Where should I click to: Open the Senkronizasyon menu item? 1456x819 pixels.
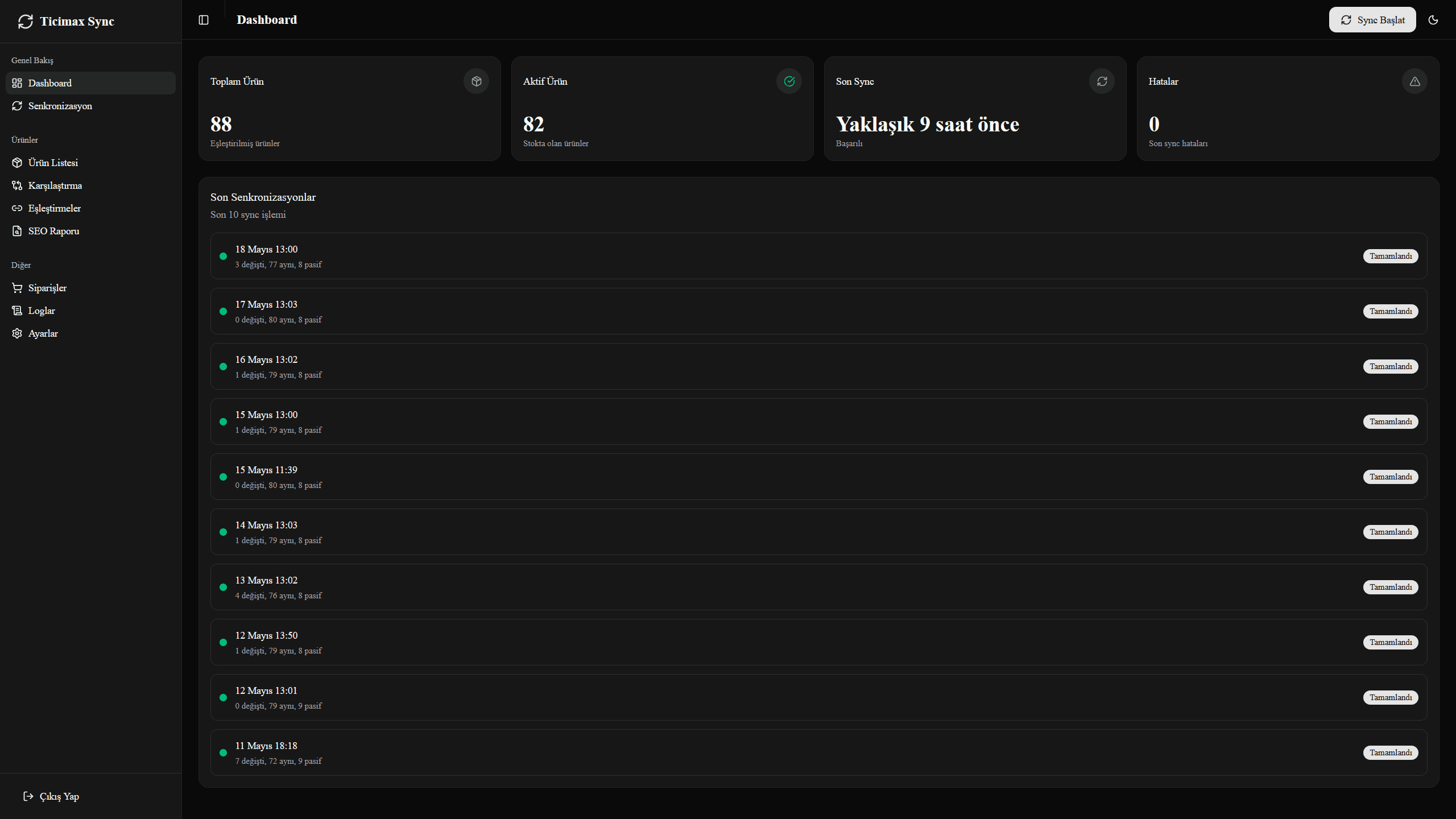pyautogui.click(x=91, y=106)
